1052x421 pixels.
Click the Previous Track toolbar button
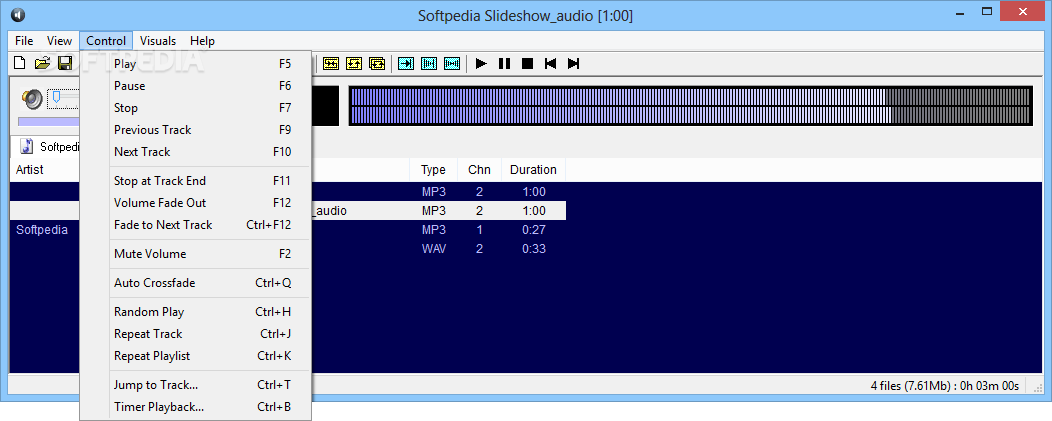point(550,64)
